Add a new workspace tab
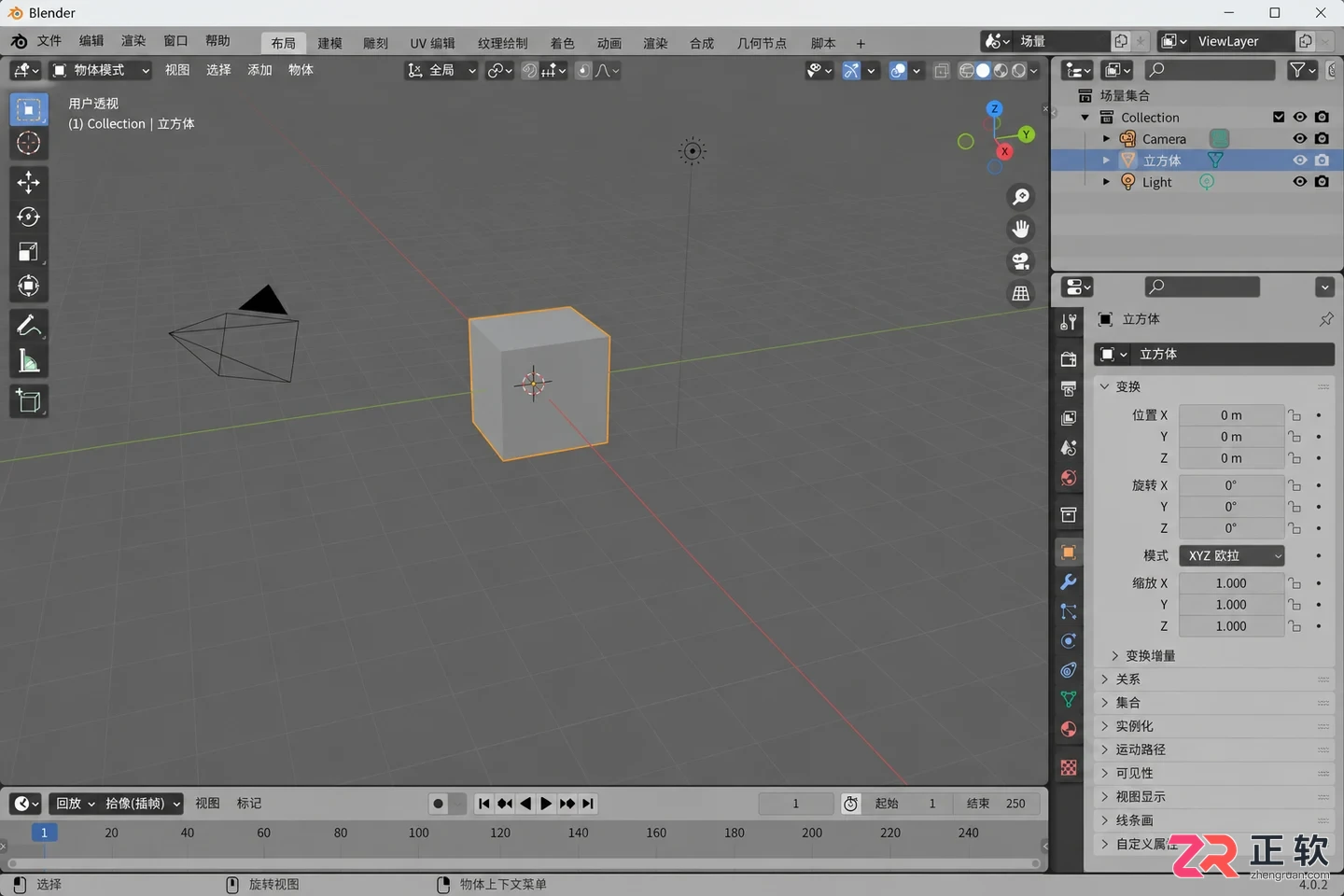The height and width of the screenshot is (896, 1344). tap(861, 43)
